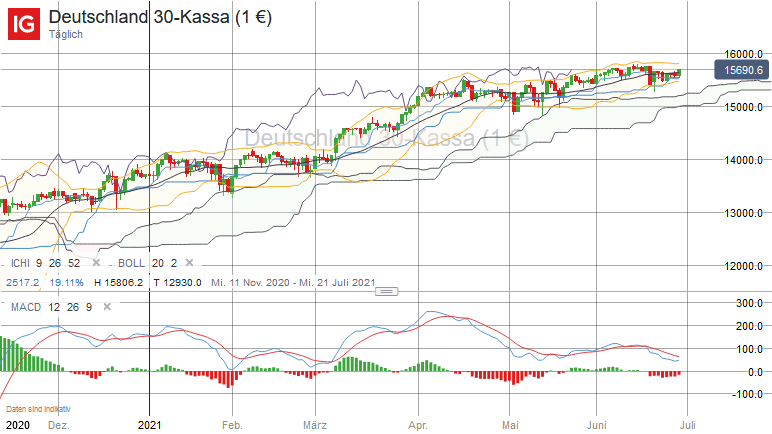Click the 2020 label on time axis

(18, 425)
